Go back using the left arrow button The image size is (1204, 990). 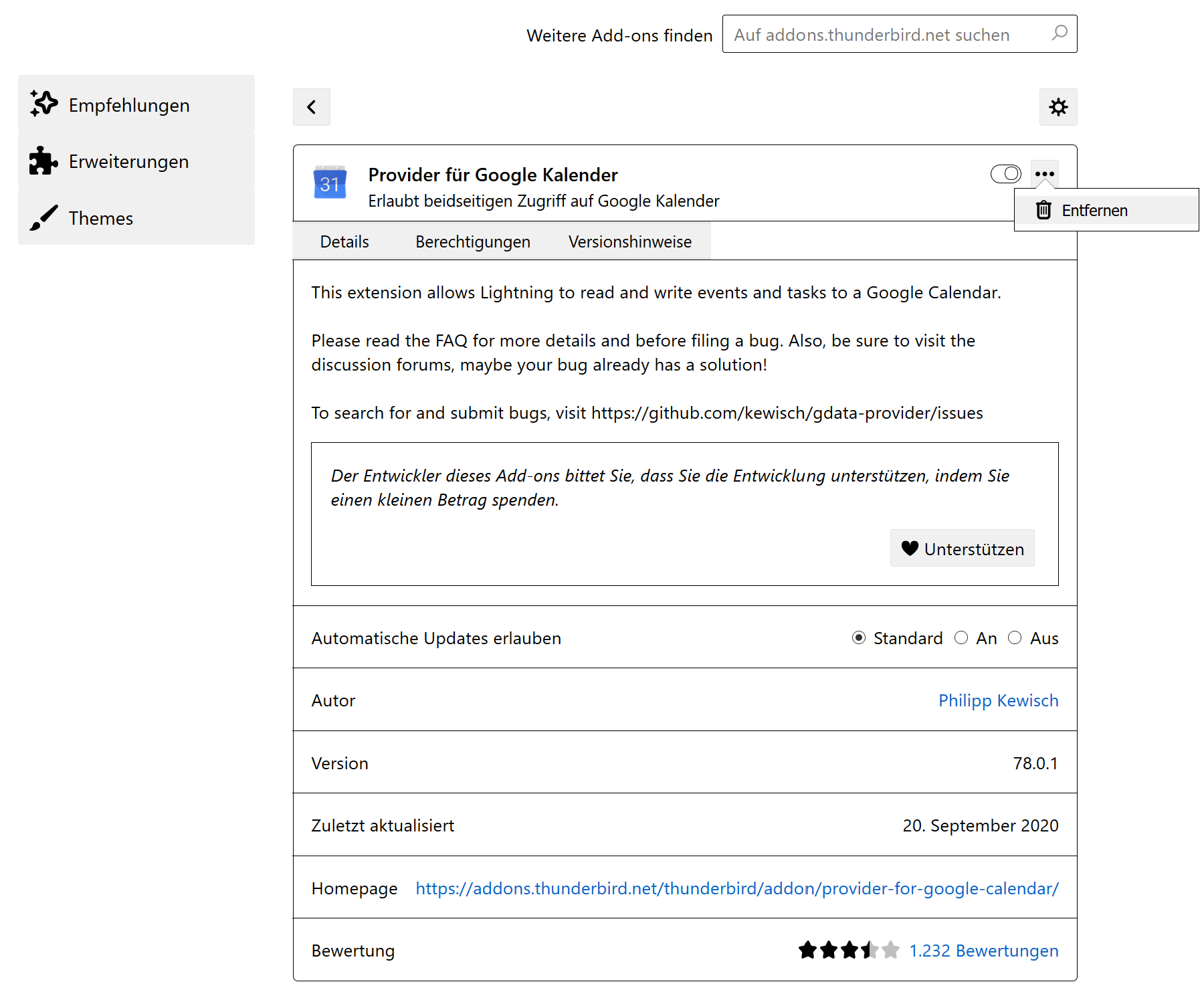312,107
